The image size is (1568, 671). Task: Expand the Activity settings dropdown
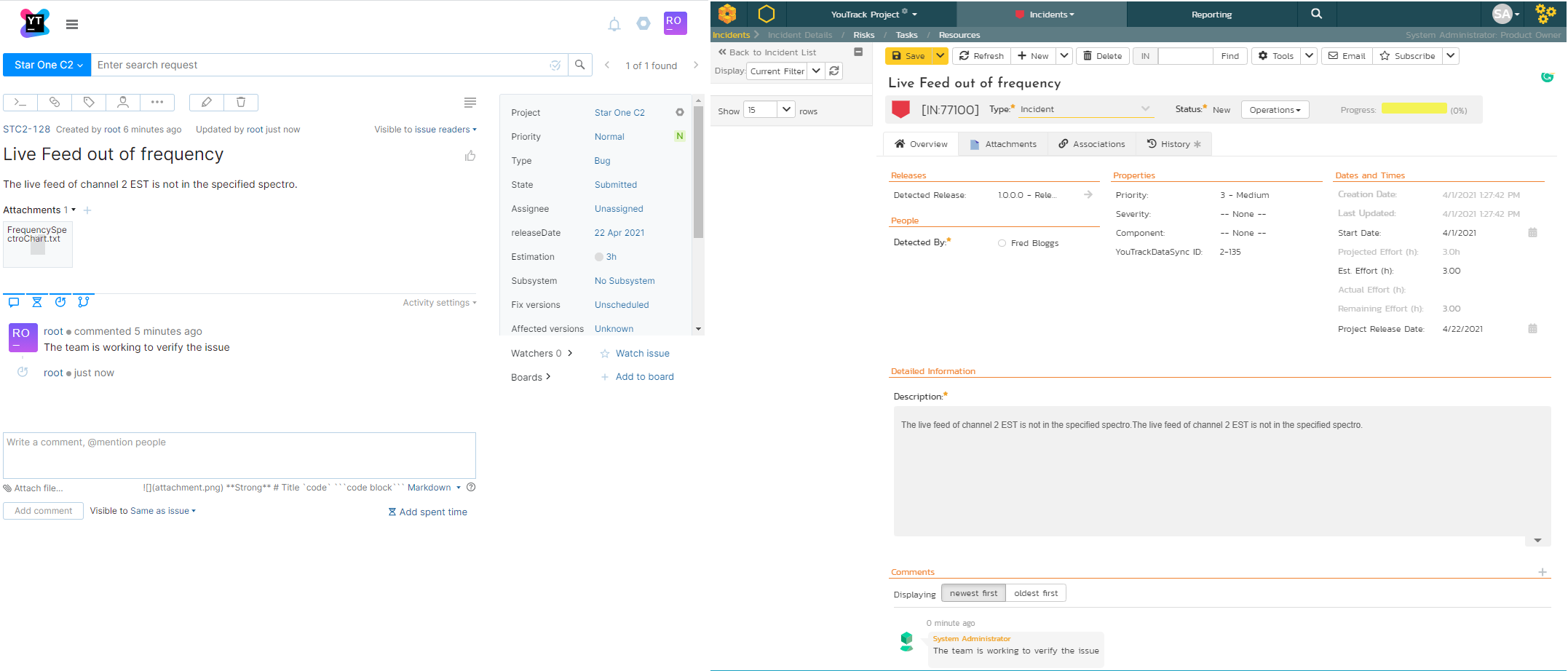click(440, 303)
